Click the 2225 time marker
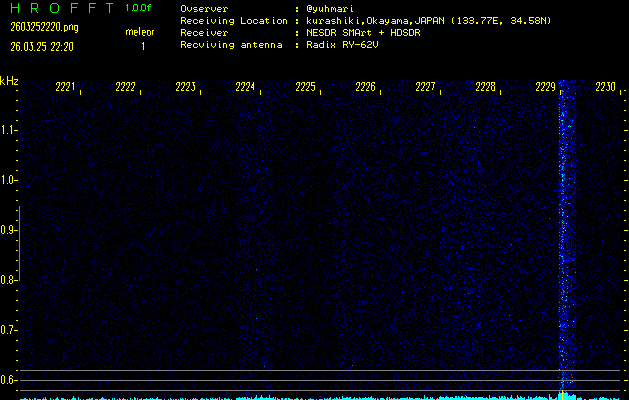This screenshot has width=629, height=400. click(306, 87)
